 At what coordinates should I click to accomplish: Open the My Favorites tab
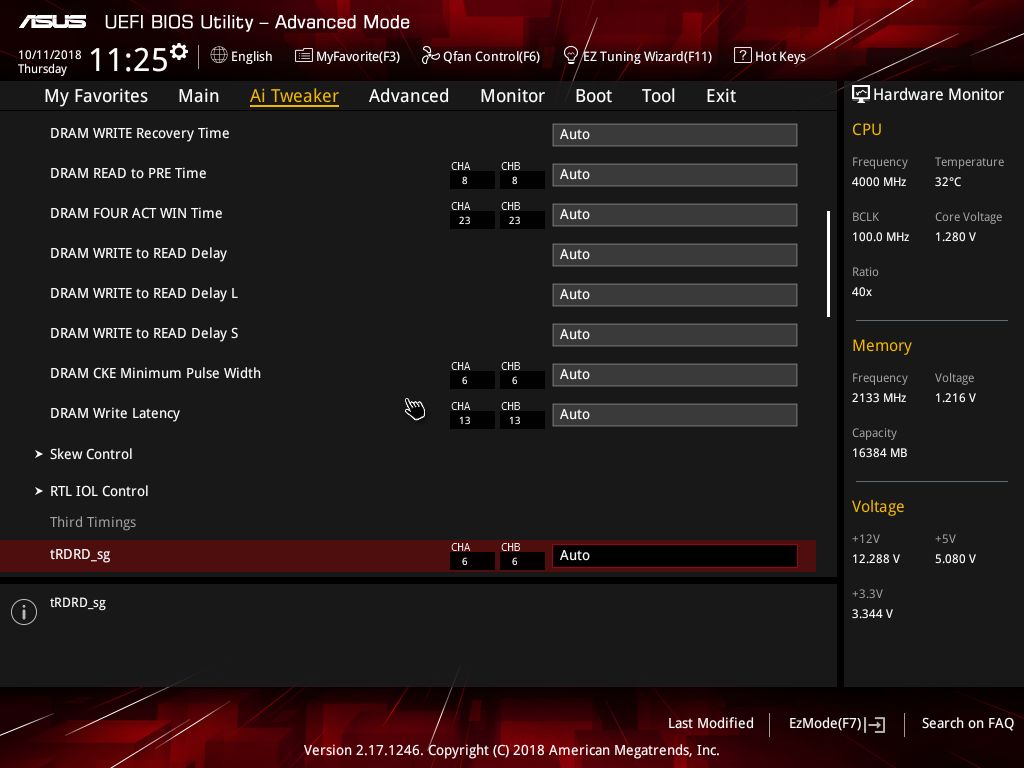(96, 96)
